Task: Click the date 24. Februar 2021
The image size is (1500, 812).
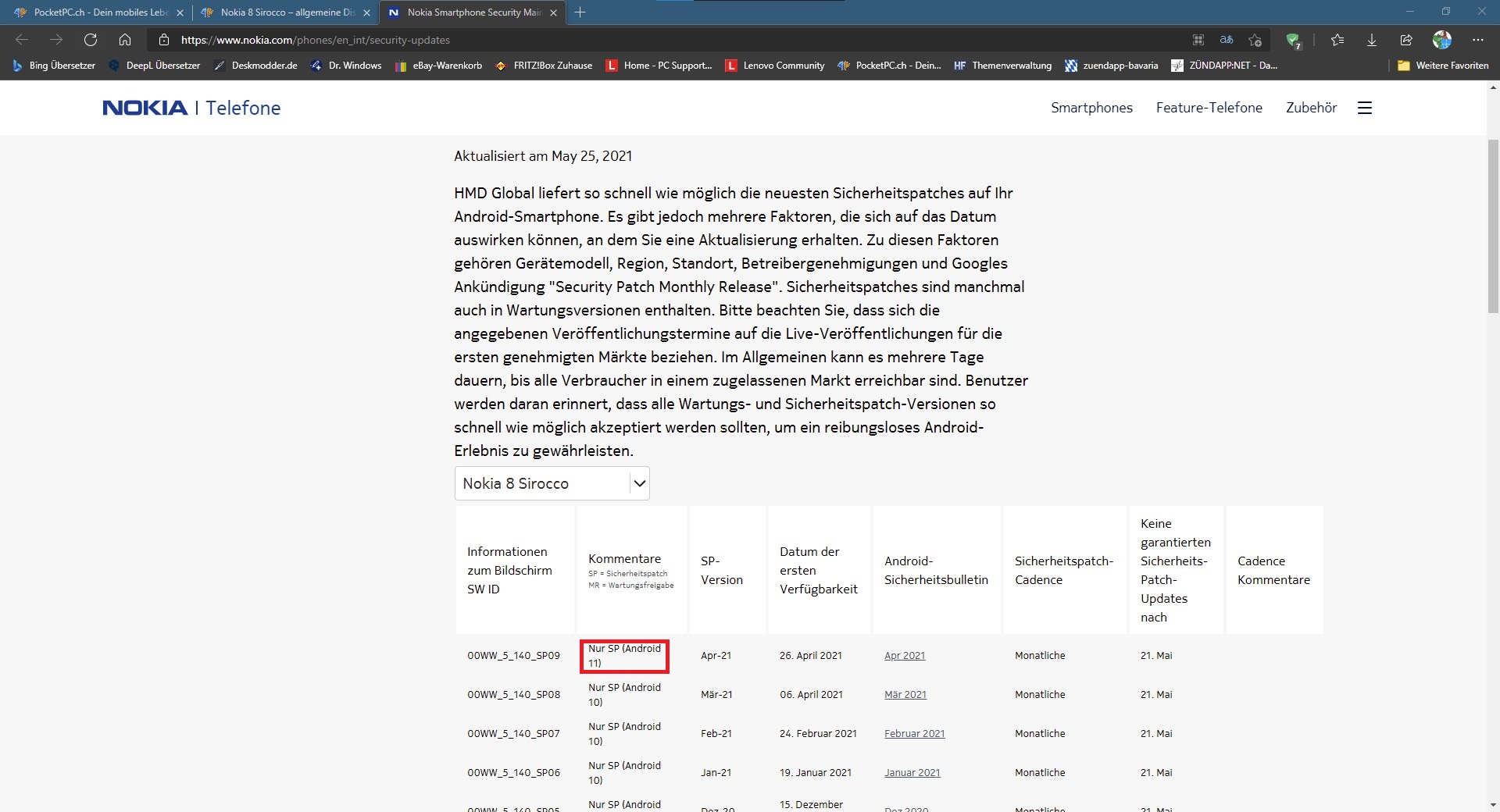Action: click(818, 734)
